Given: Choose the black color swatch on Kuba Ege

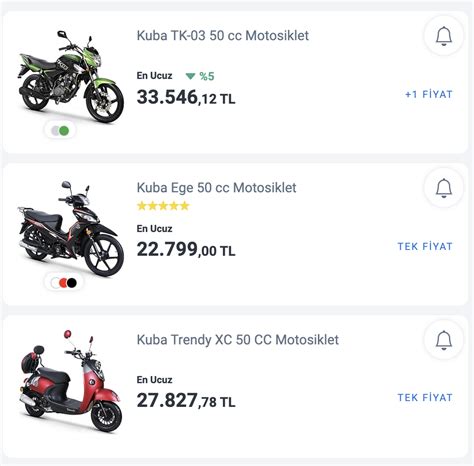Looking at the screenshot, I should [x=72, y=283].
